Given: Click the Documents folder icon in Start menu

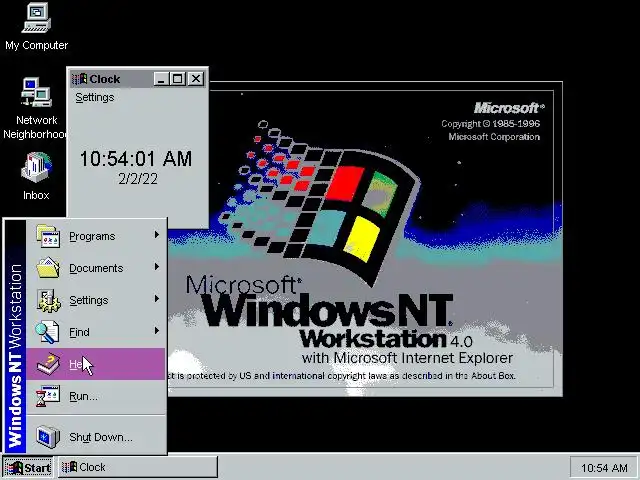Looking at the screenshot, I should coord(48,268).
